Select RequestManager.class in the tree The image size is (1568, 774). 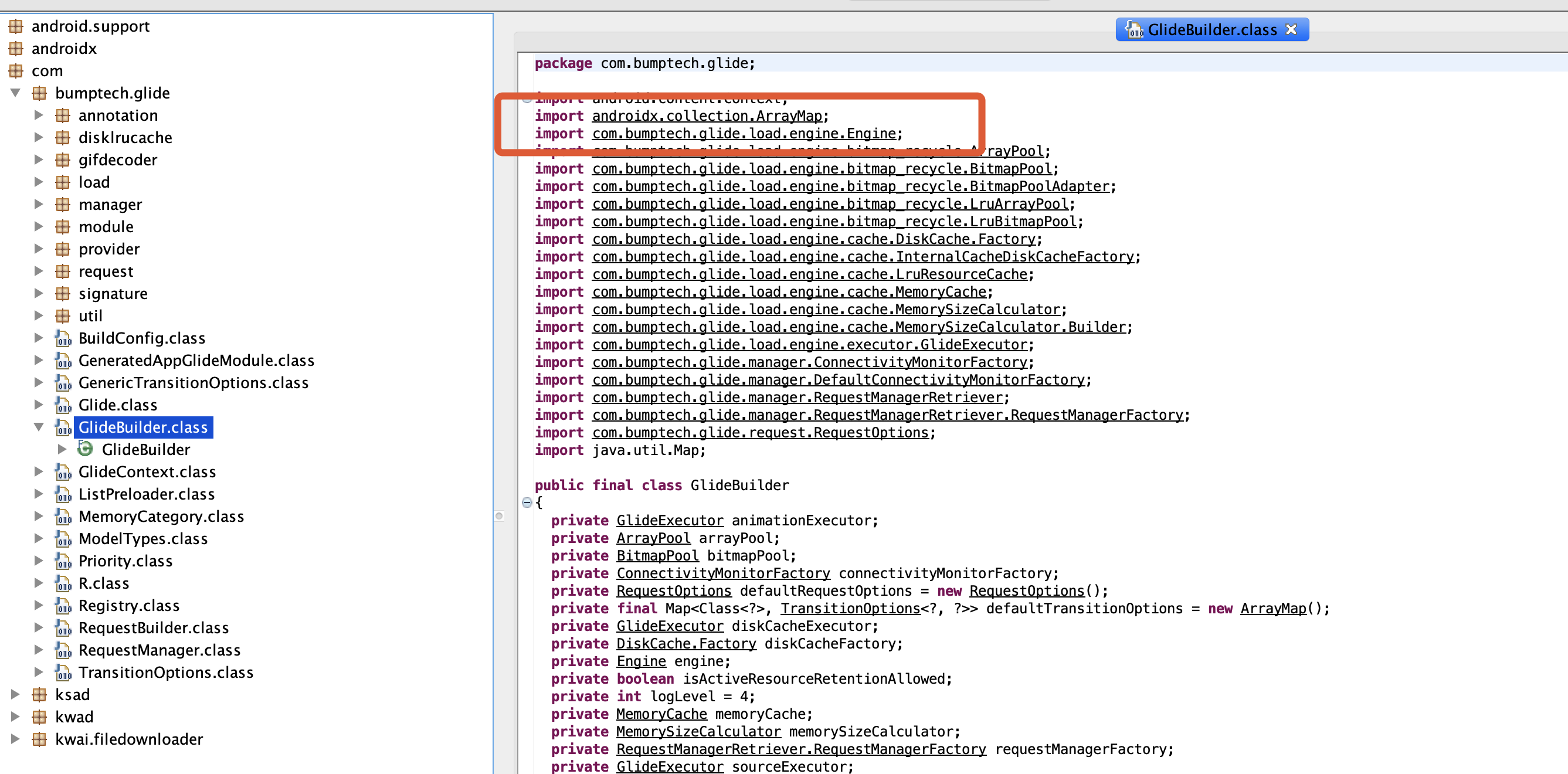159,650
